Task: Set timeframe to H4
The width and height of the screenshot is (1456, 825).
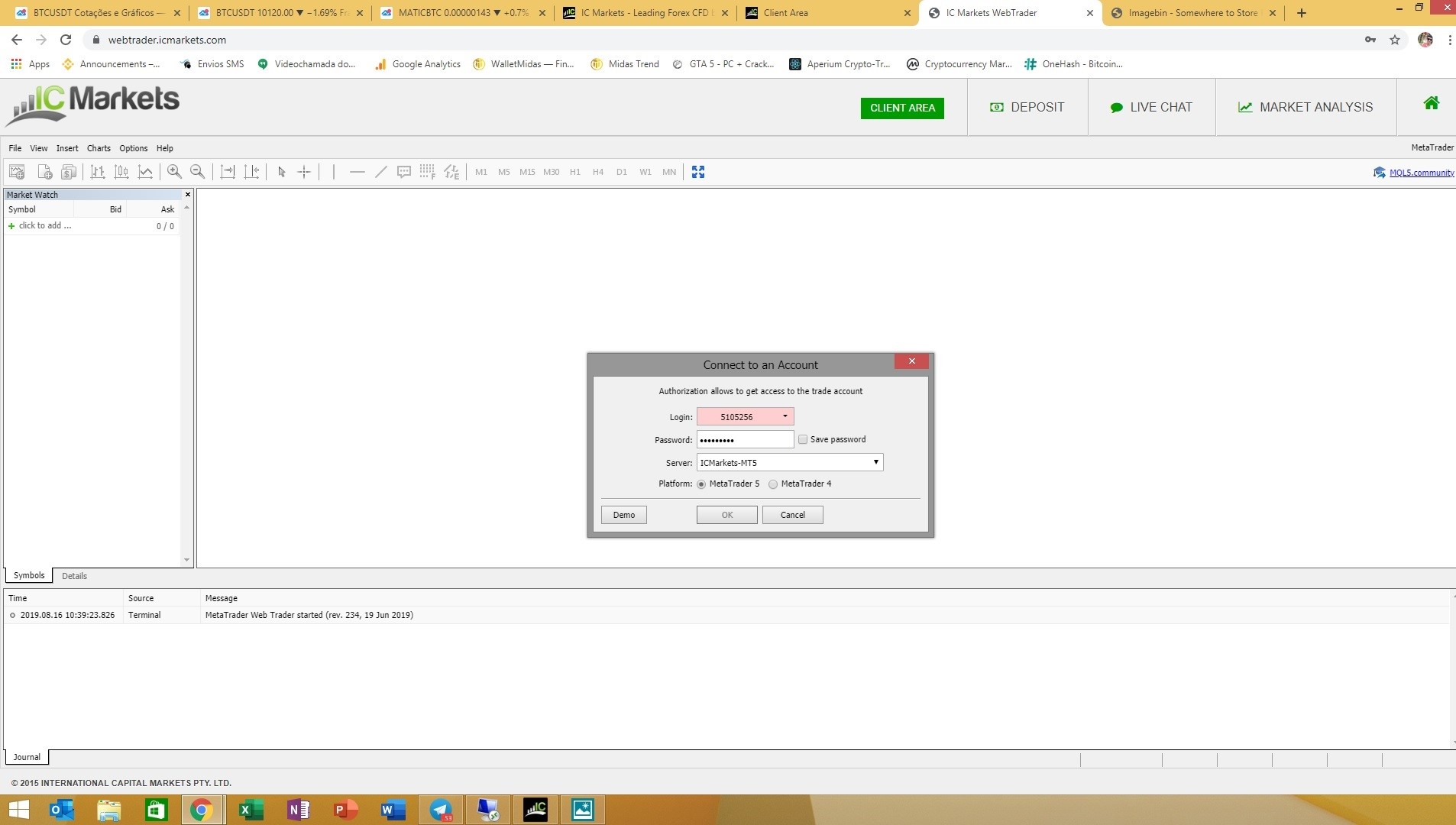Action: (x=598, y=172)
